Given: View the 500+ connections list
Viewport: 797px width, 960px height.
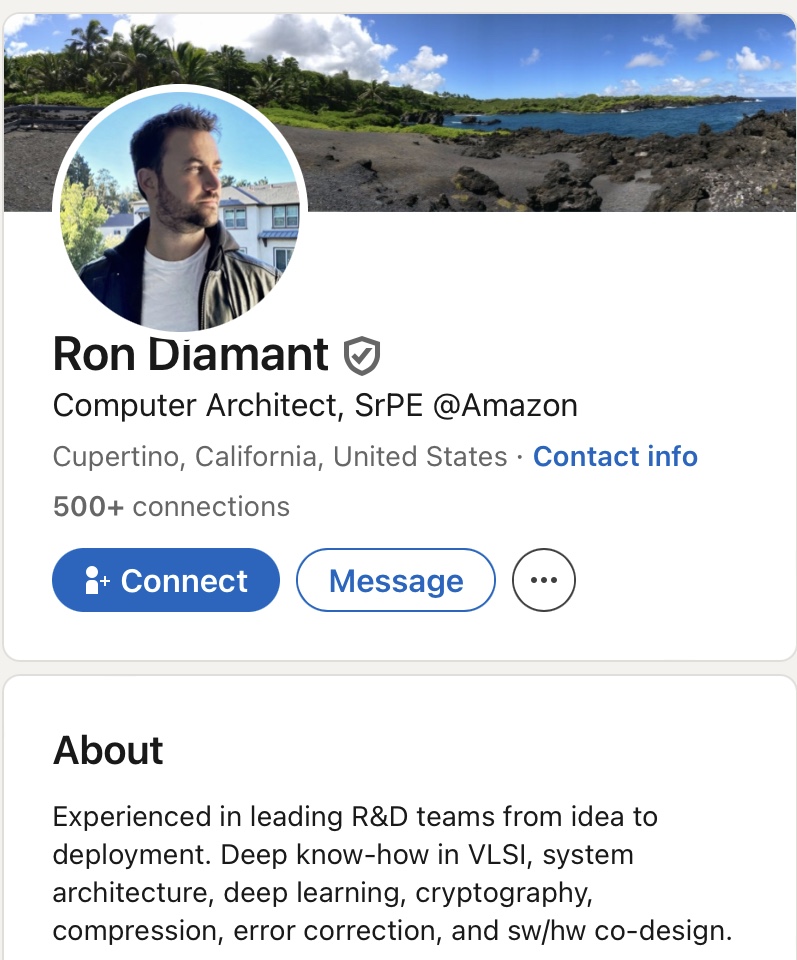Looking at the screenshot, I should pos(171,507).
